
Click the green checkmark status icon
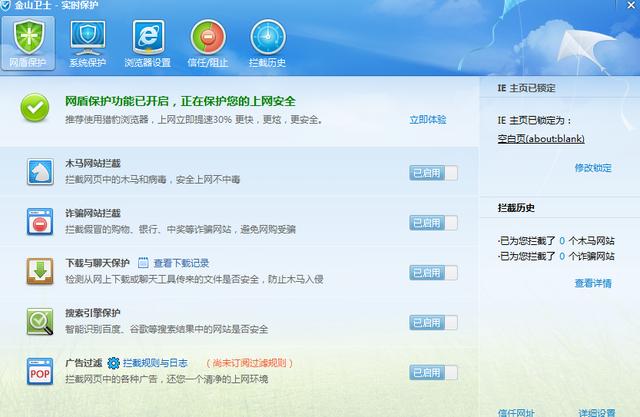tap(35, 108)
